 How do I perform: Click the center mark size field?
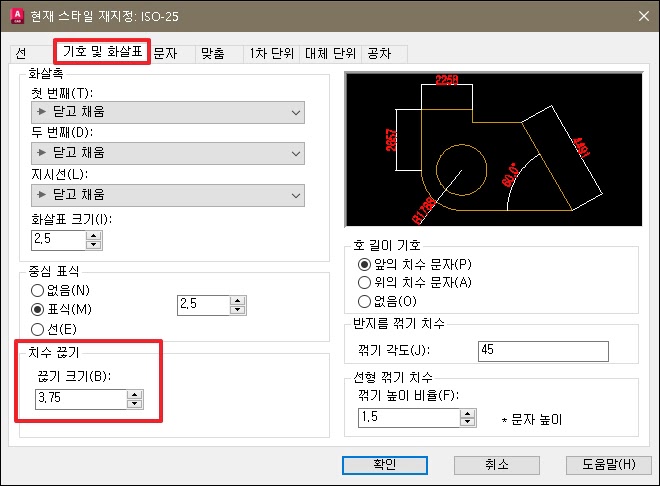pyautogui.click(x=204, y=305)
